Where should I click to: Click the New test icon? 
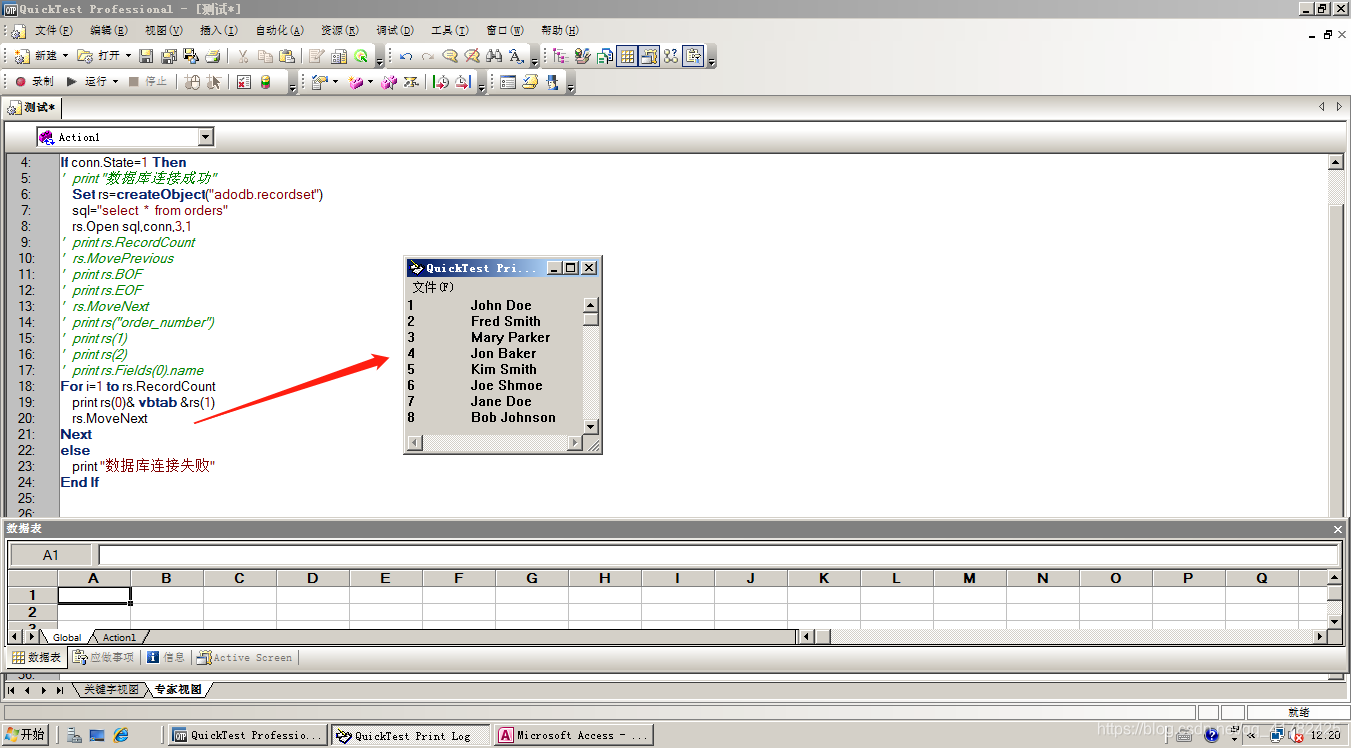tap(21, 56)
